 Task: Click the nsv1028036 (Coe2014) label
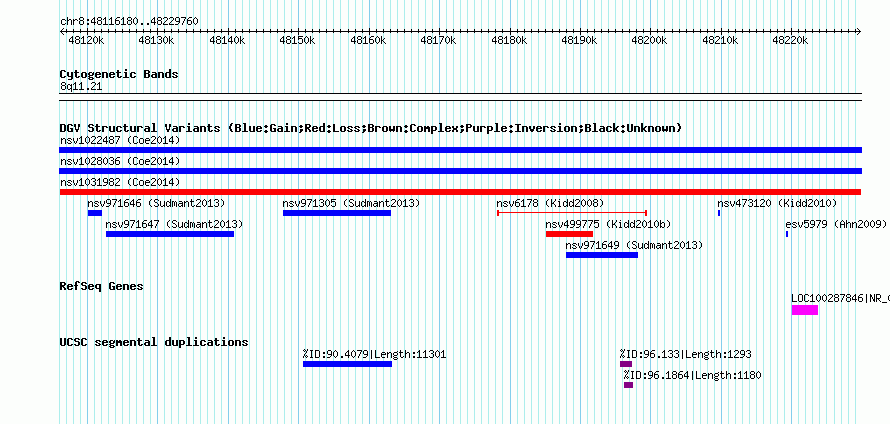point(120,161)
